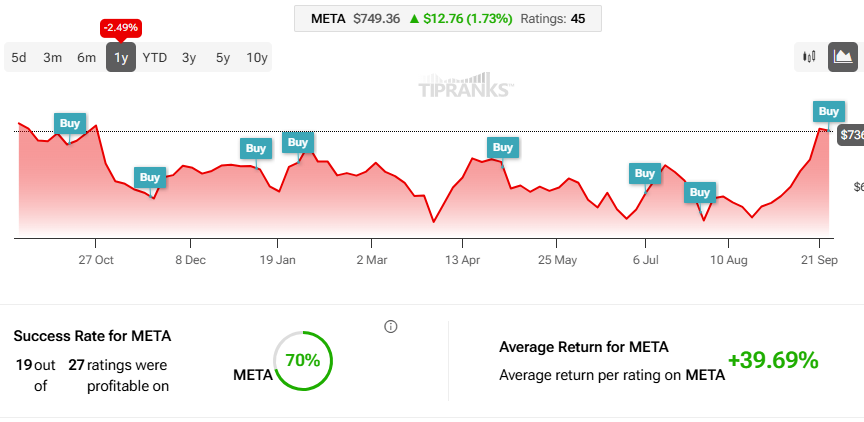Viewport: 864px width, 422px height.
Task: Click the Buy marker at 21 Sep
Action: tap(829, 111)
